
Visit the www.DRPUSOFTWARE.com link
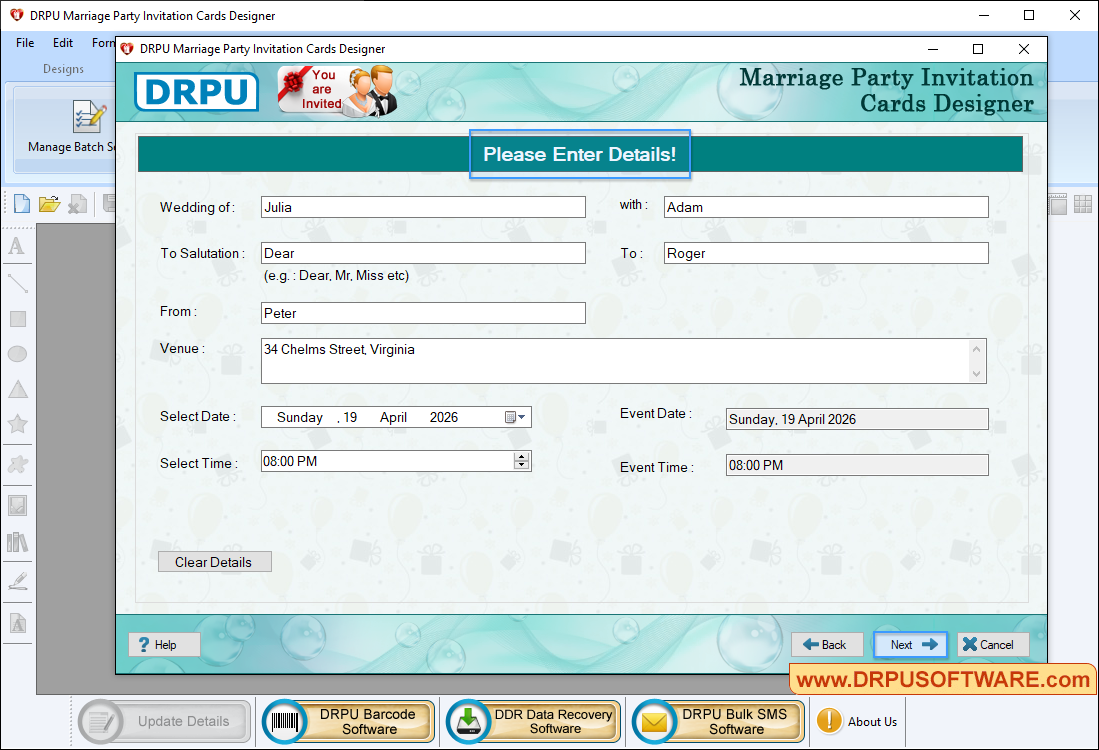(x=945, y=679)
